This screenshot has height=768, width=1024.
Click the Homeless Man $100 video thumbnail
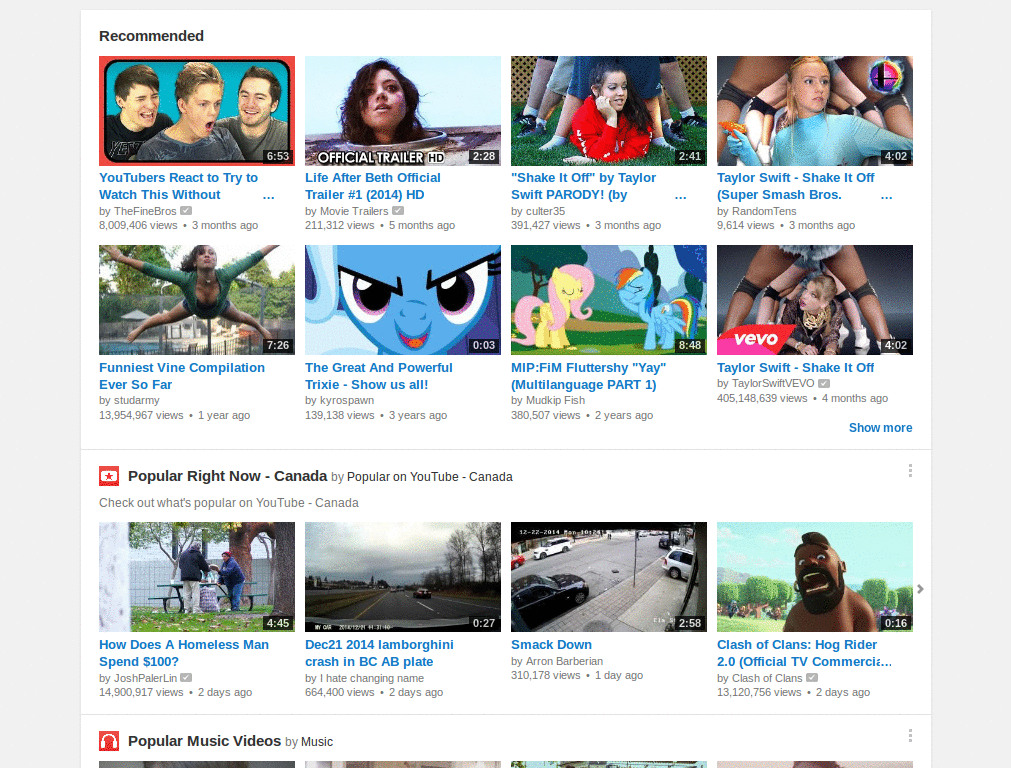197,577
